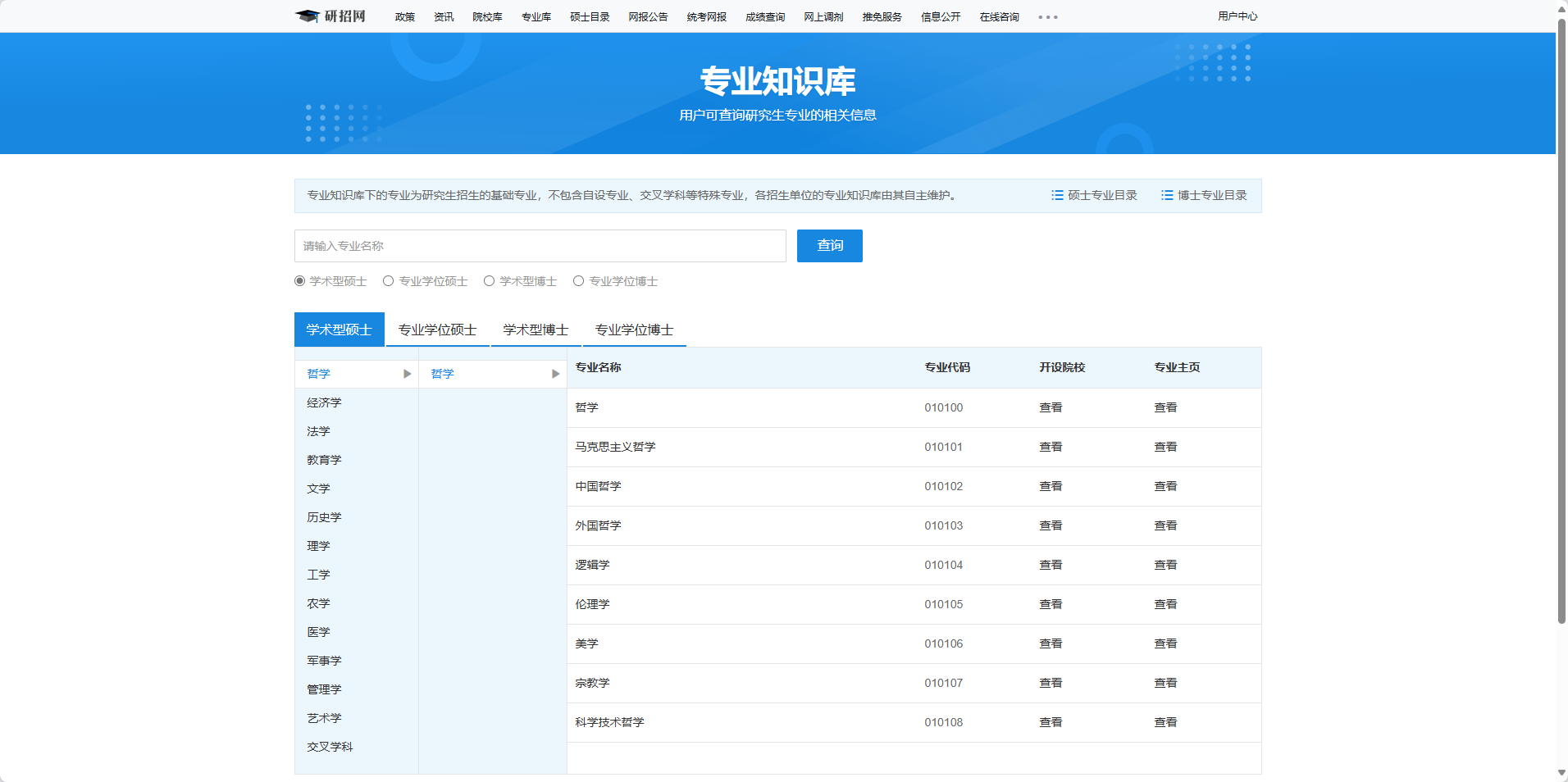
Task: Open 推免服务 in top navigation
Action: (882, 17)
